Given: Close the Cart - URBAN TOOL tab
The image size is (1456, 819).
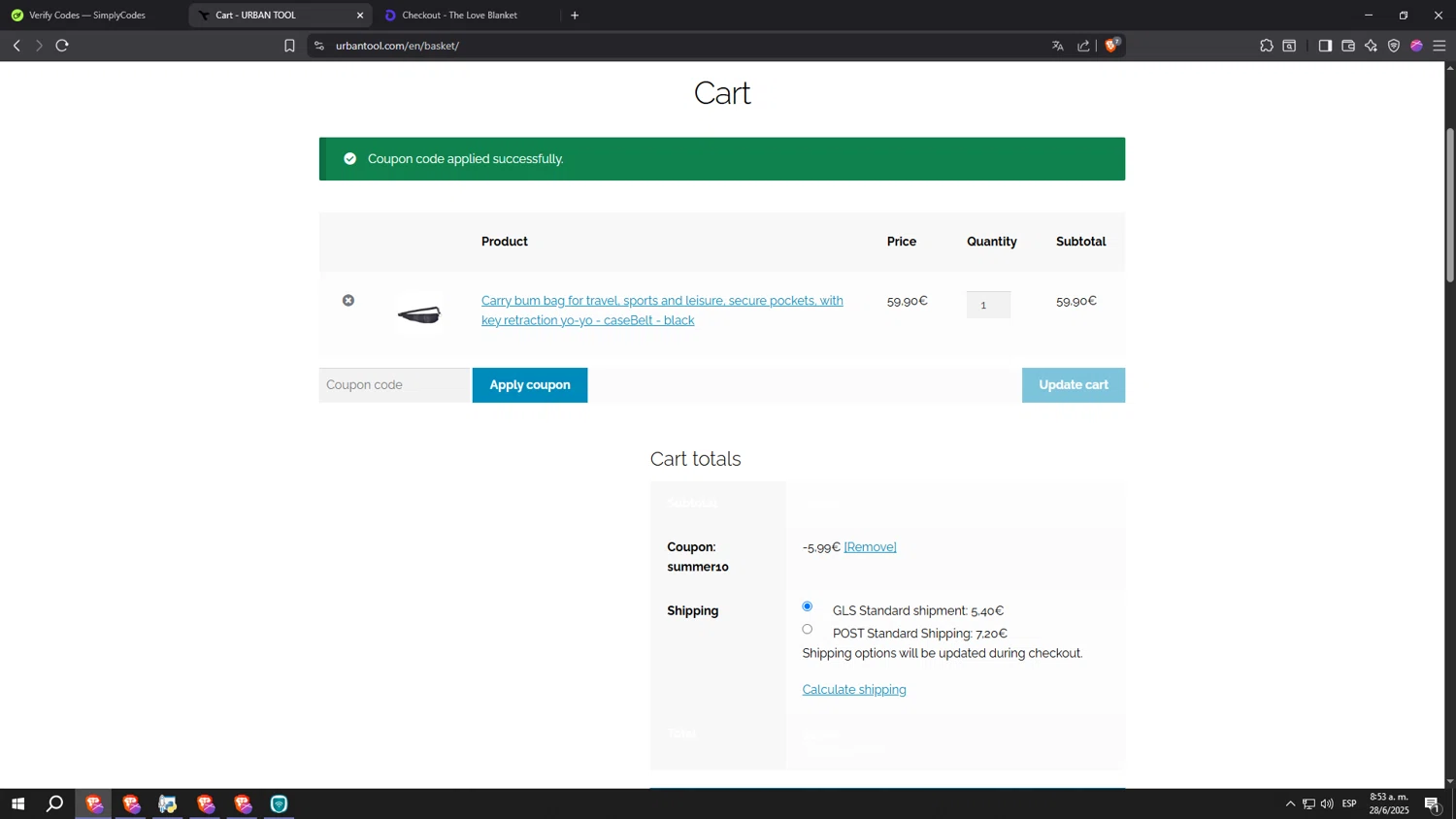Looking at the screenshot, I should (x=360, y=16).
